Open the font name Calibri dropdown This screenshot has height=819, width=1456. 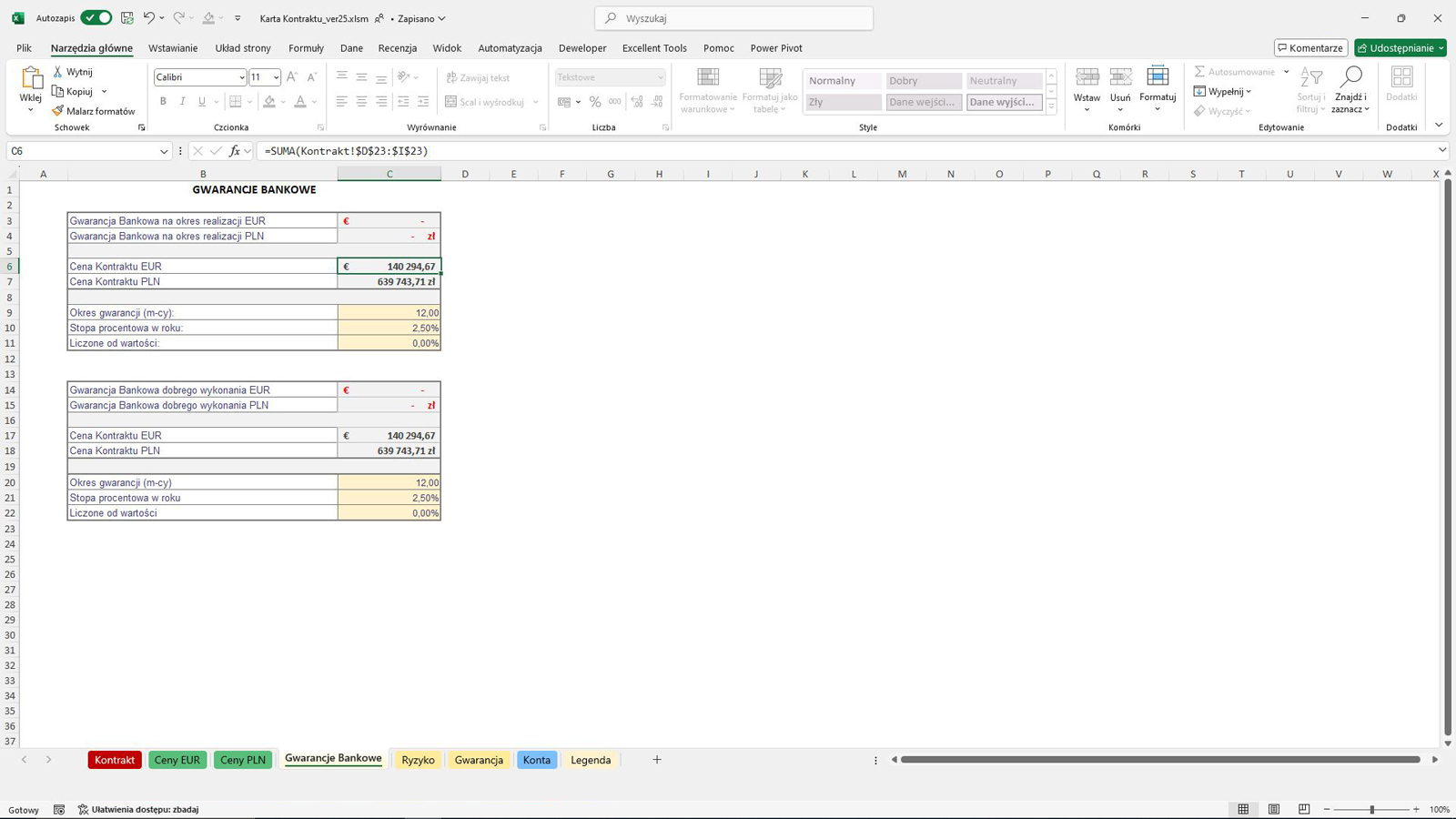click(x=241, y=77)
